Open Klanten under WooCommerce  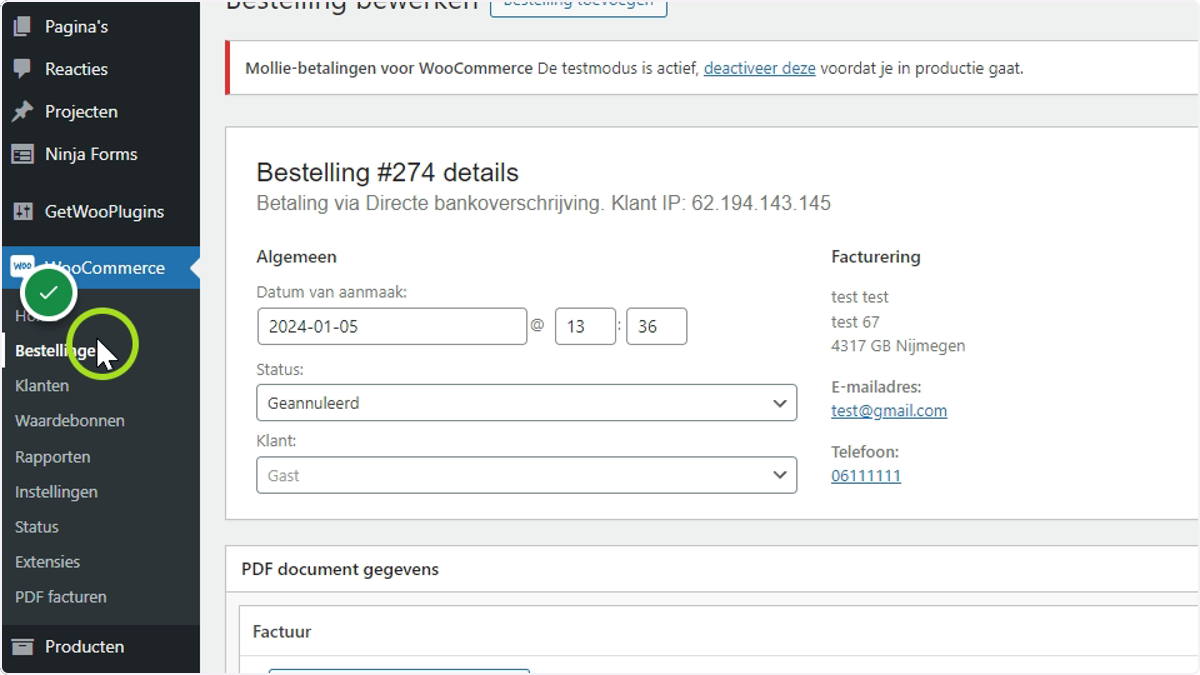pyautogui.click(x=42, y=386)
